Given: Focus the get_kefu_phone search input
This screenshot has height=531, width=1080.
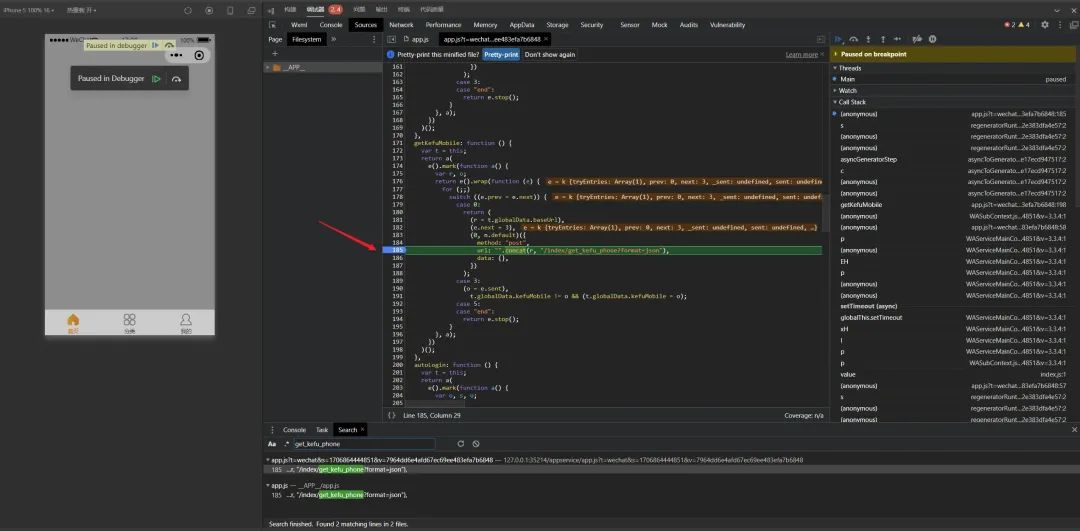Looking at the screenshot, I should point(364,444).
